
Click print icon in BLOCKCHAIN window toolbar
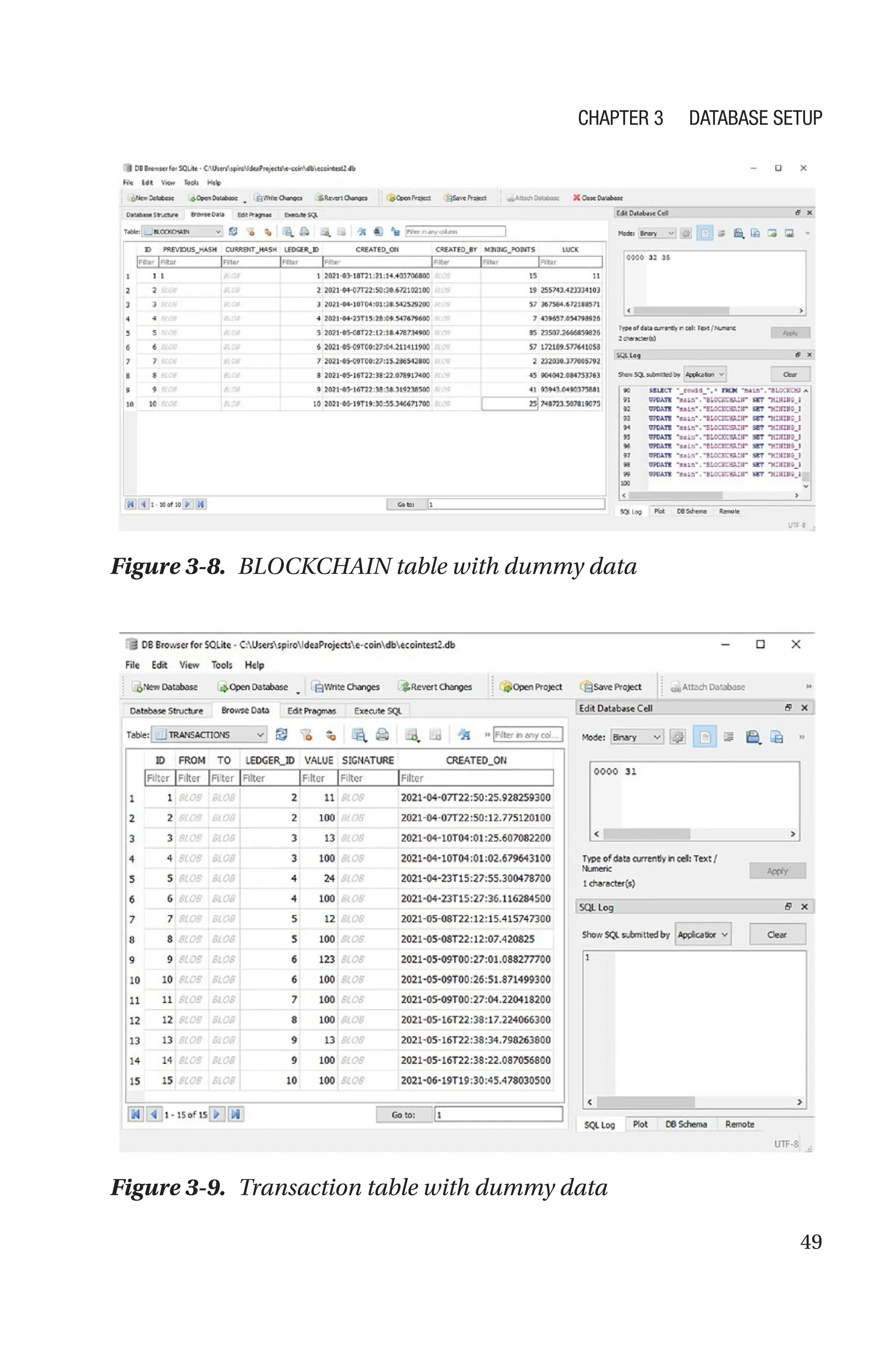[x=304, y=232]
